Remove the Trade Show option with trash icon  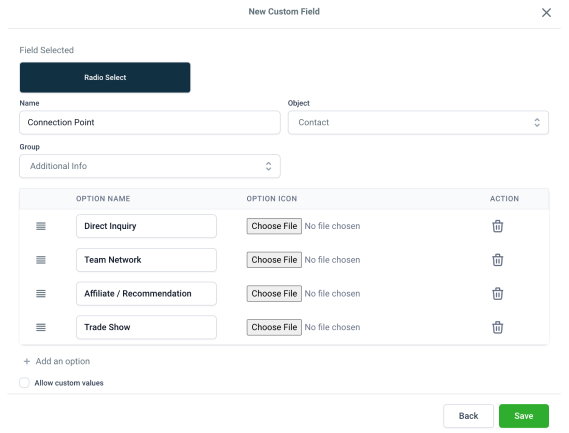point(498,327)
